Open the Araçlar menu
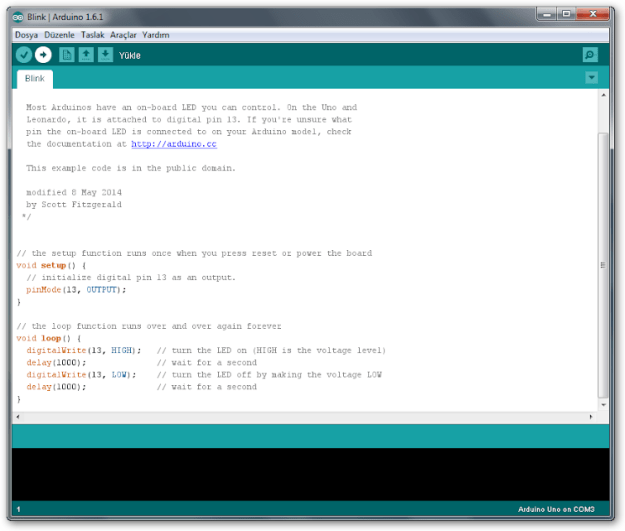This screenshot has width=625, height=531. pos(123,35)
